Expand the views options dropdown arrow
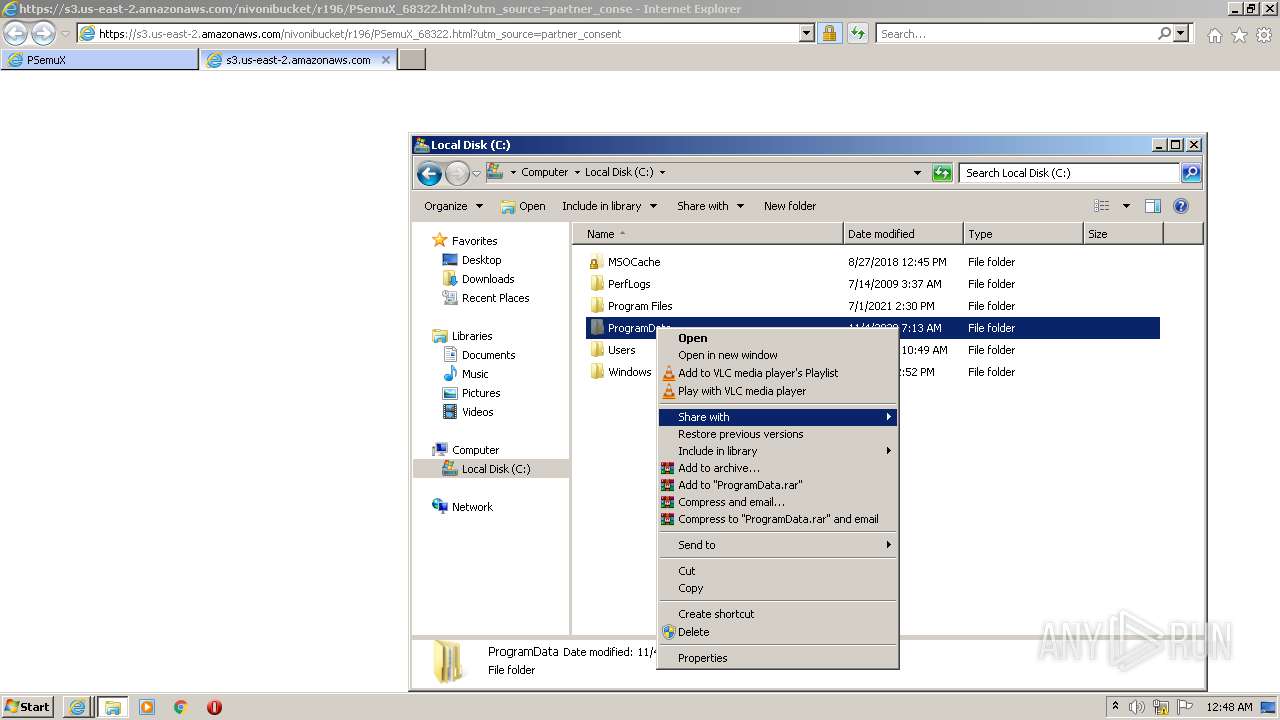 1126,206
